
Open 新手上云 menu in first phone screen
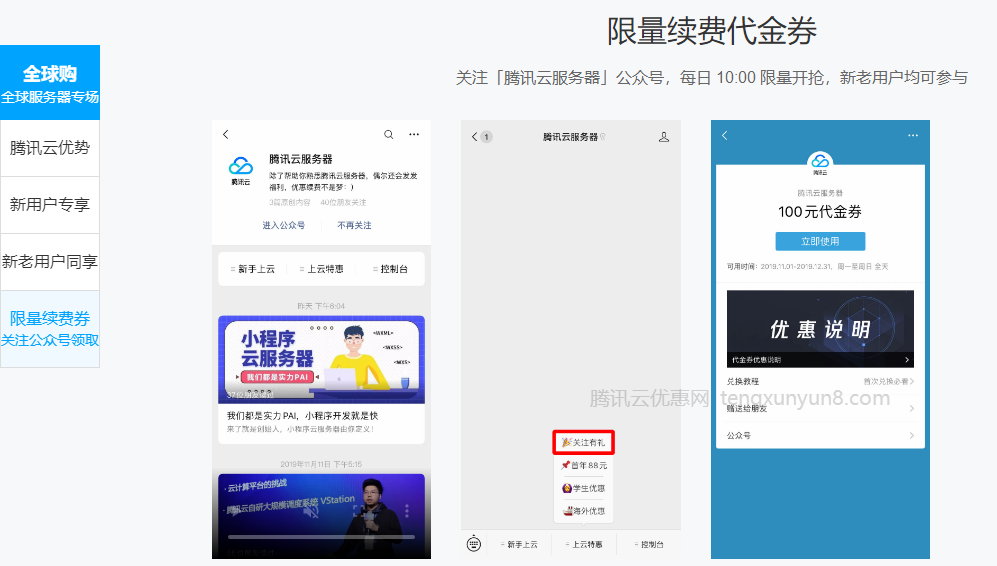click(253, 269)
